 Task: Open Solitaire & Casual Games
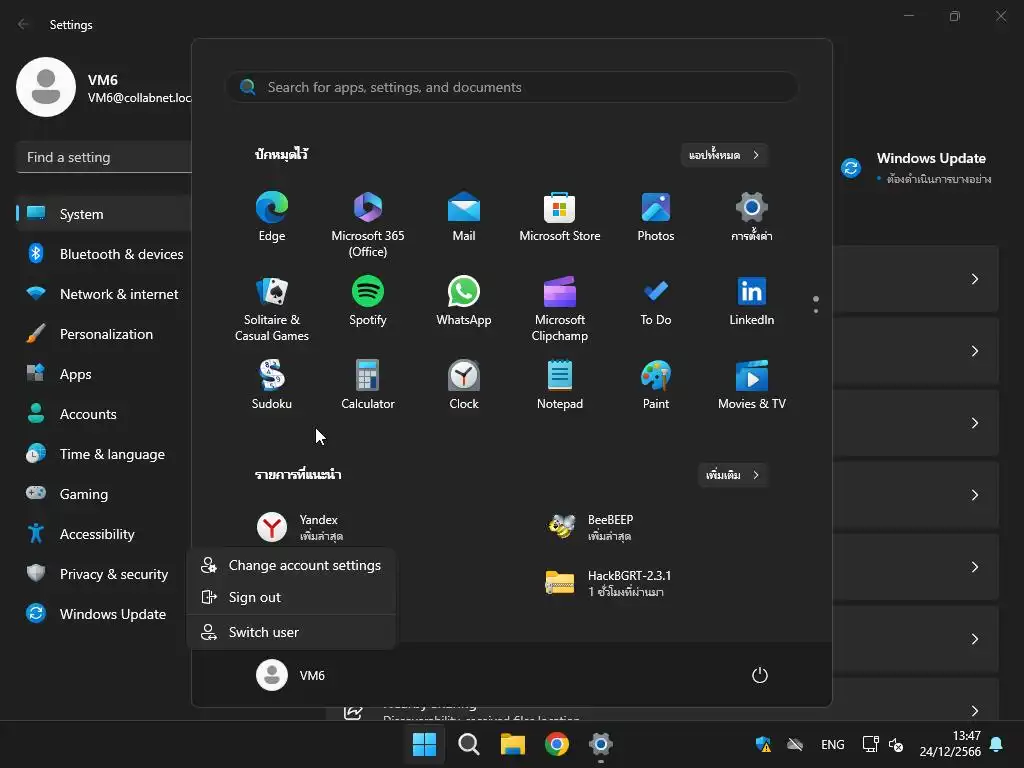(x=272, y=309)
